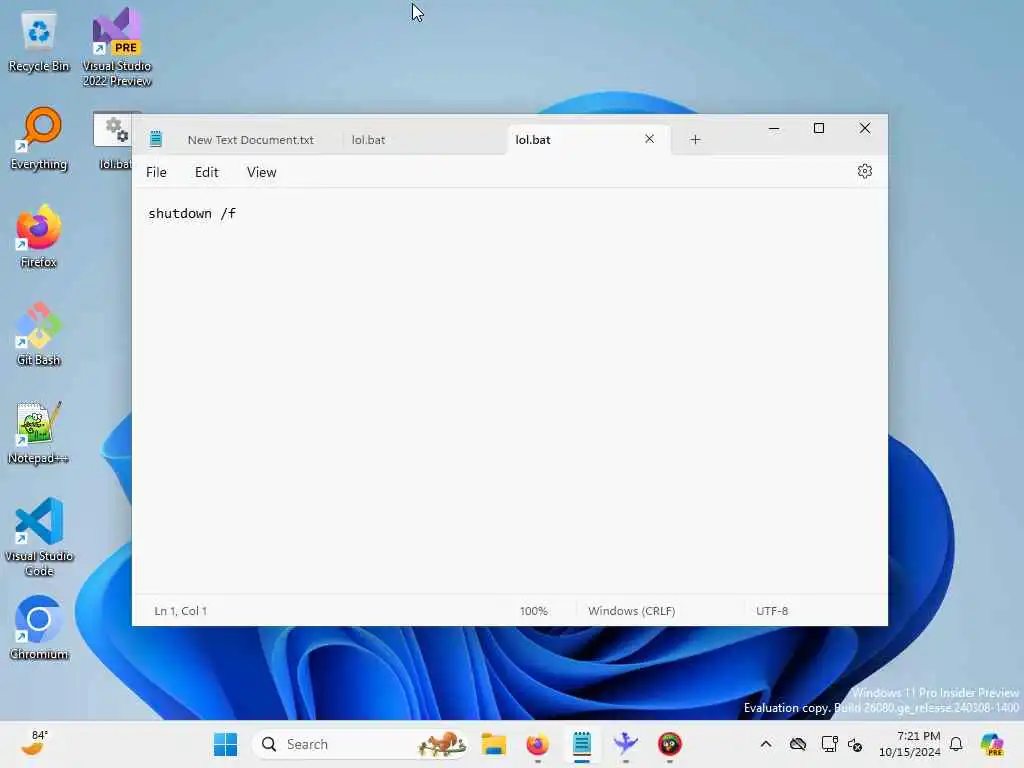The width and height of the screenshot is (1024, 768).
Task: Switch to New Text Document.txt tab
Action: [251, 140]
